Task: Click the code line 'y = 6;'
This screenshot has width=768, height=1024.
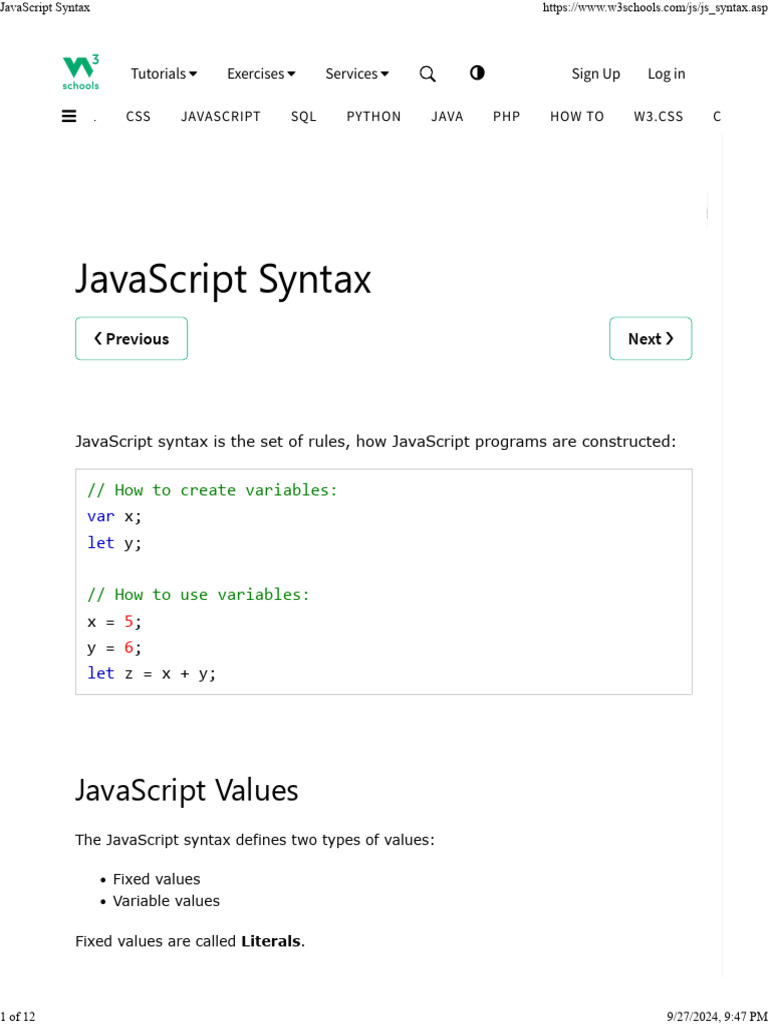Action: 114,648
